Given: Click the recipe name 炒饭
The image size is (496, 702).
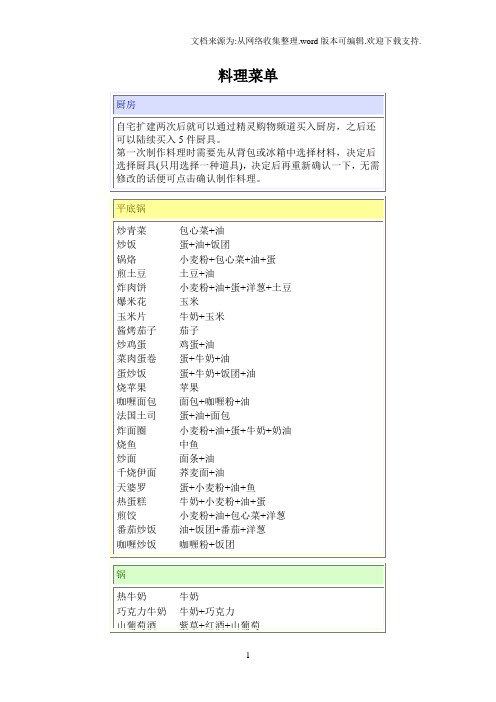Looking at the screenshot, I should 127,245.
